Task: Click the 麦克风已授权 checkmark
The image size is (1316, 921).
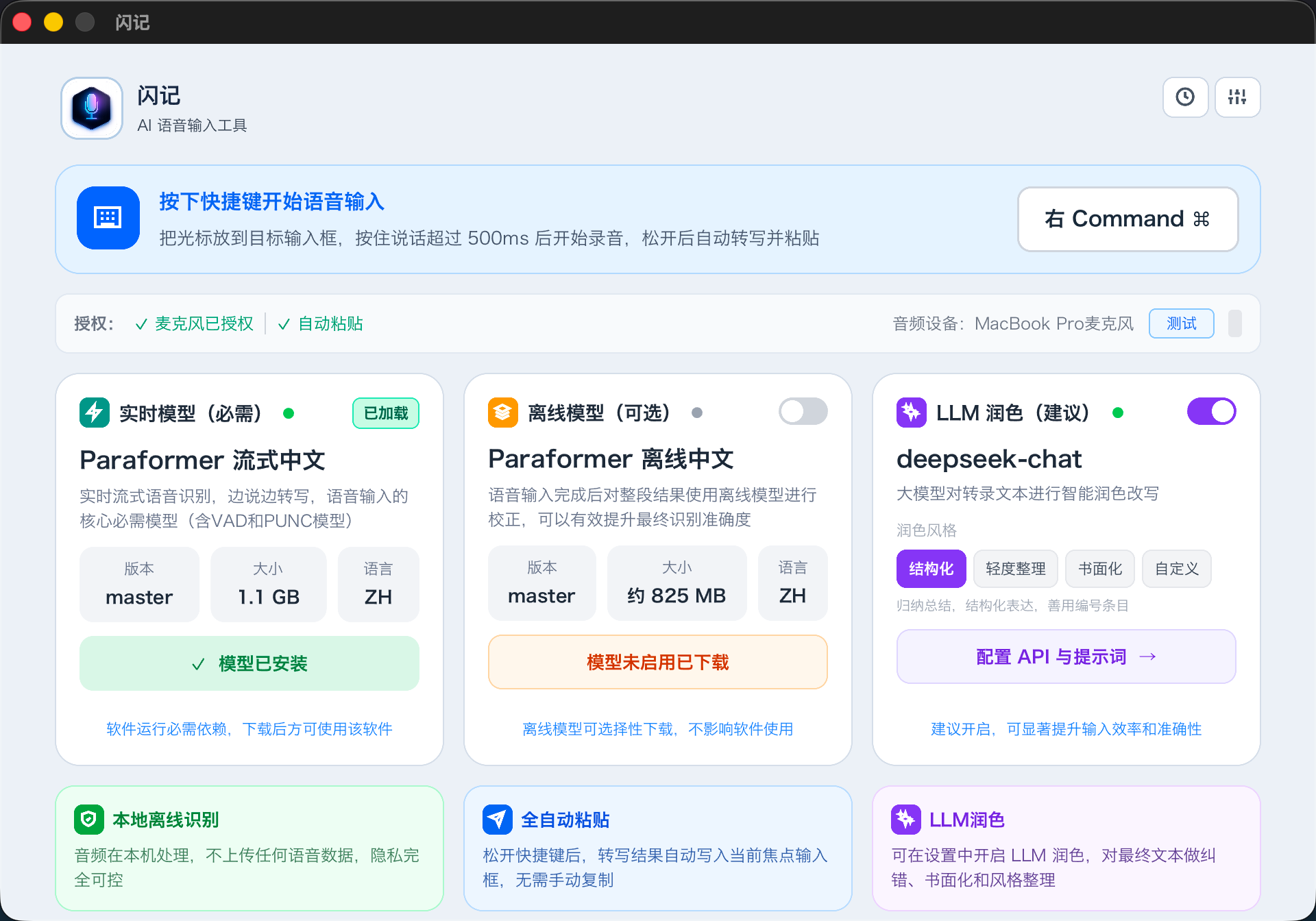Action: click(141, 323)
